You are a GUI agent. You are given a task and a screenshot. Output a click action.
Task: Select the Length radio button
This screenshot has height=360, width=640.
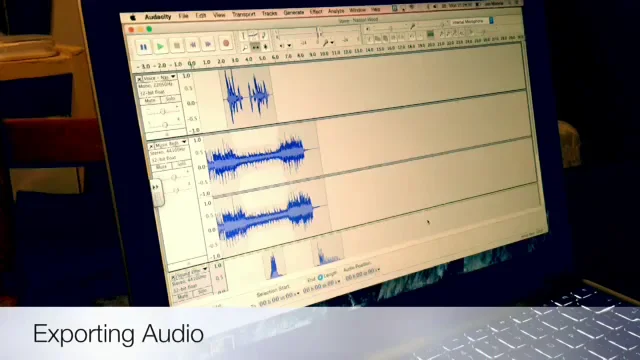point(320,278)
